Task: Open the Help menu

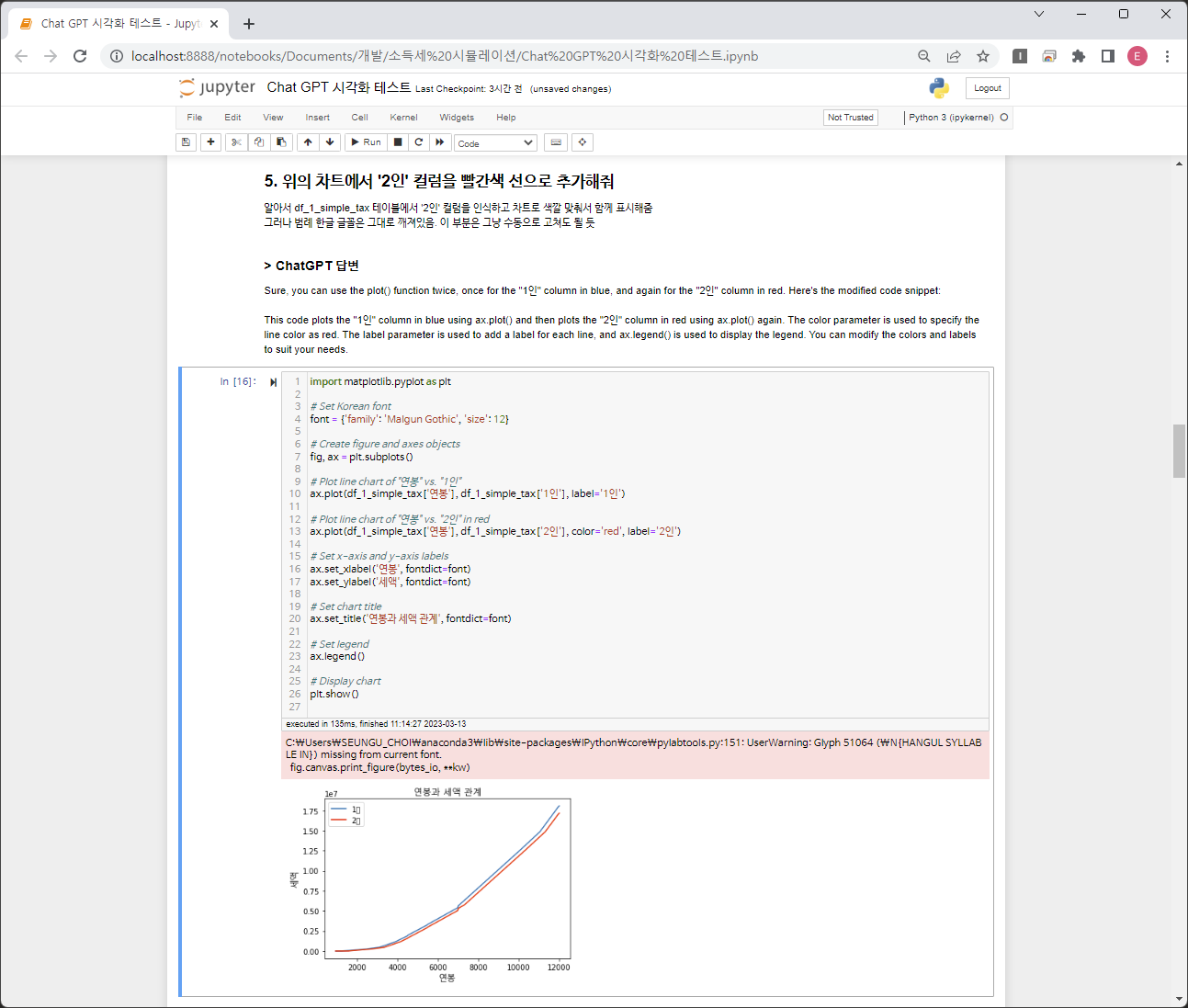Action: (x=506, y=118)
